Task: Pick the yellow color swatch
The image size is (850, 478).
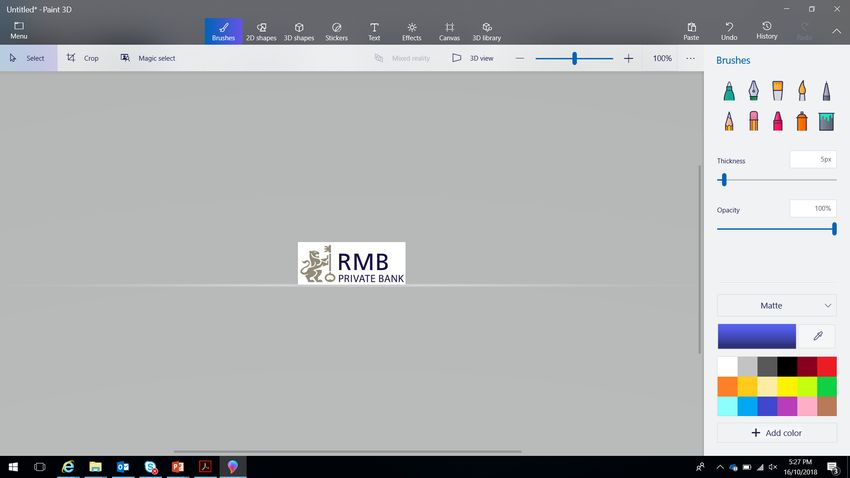Action: pyautogui.click(x=787, y=386)
